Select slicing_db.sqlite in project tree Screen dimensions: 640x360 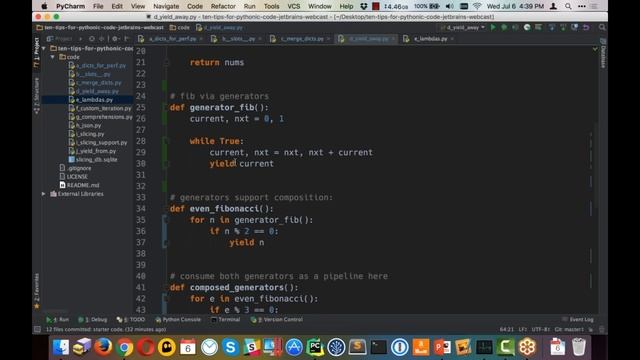pos(96,160)
